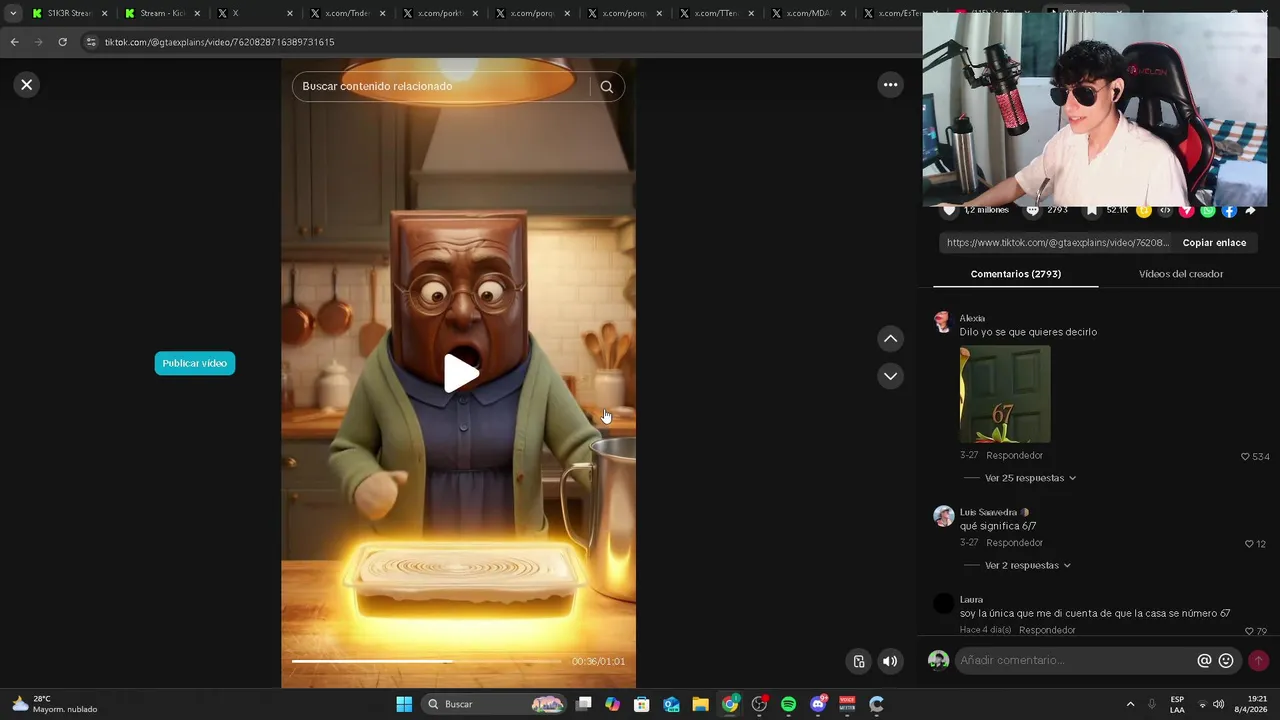Play the paused video
The height and width of the screenshot is (720, 1280).
(x=460, y=373)
